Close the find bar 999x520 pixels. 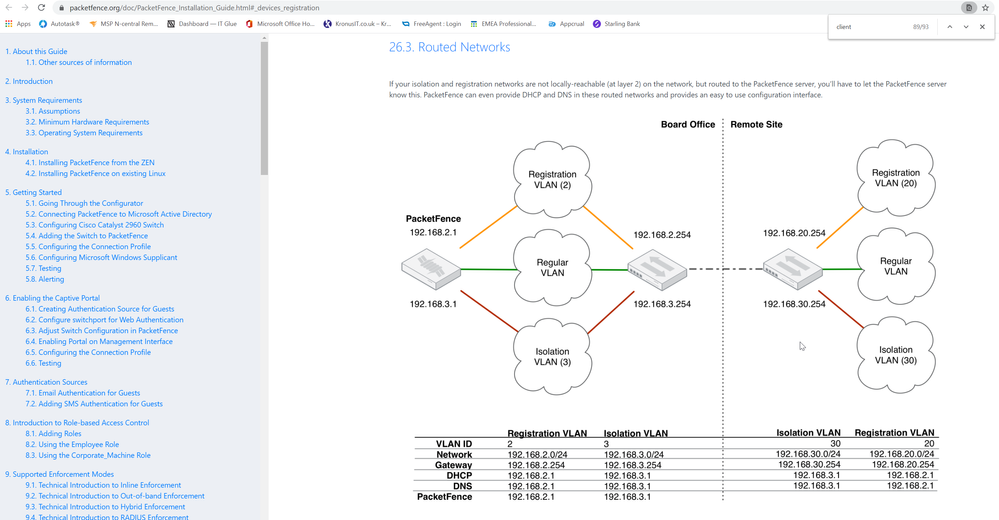982,27
